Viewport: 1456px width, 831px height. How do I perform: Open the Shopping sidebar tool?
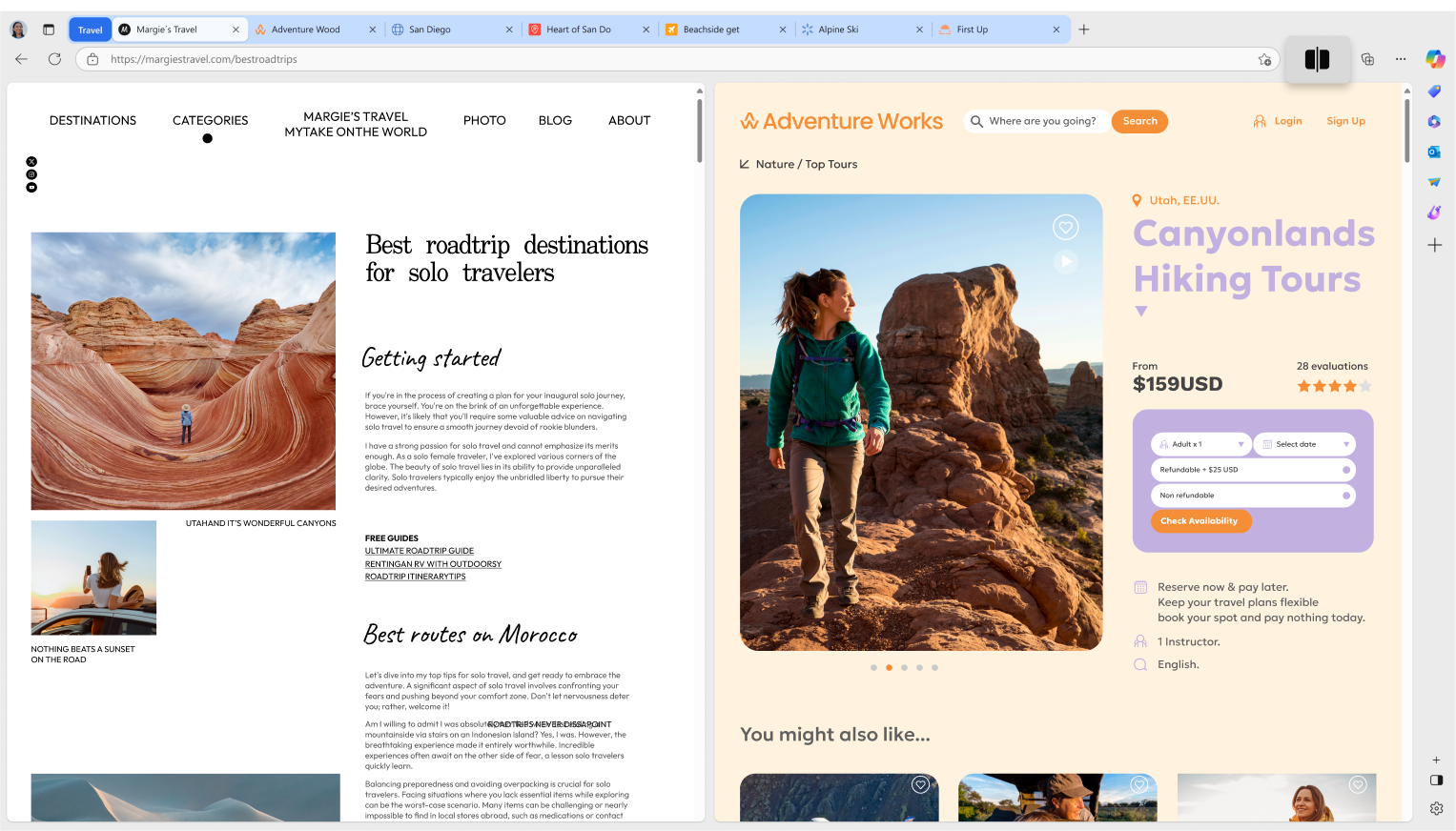pyautogui.click(x=1434, y=91)
